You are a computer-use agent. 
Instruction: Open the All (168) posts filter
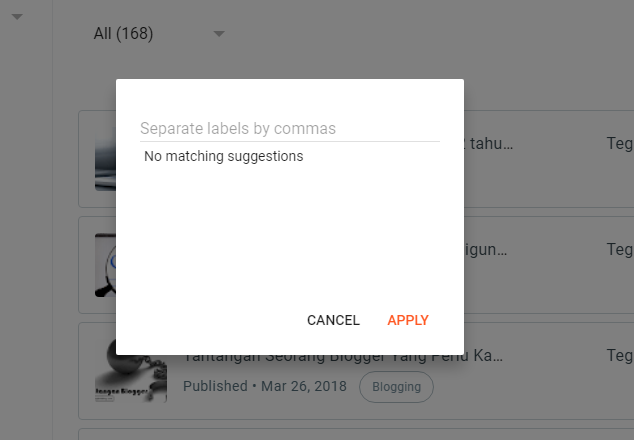[x=158, y=34]
